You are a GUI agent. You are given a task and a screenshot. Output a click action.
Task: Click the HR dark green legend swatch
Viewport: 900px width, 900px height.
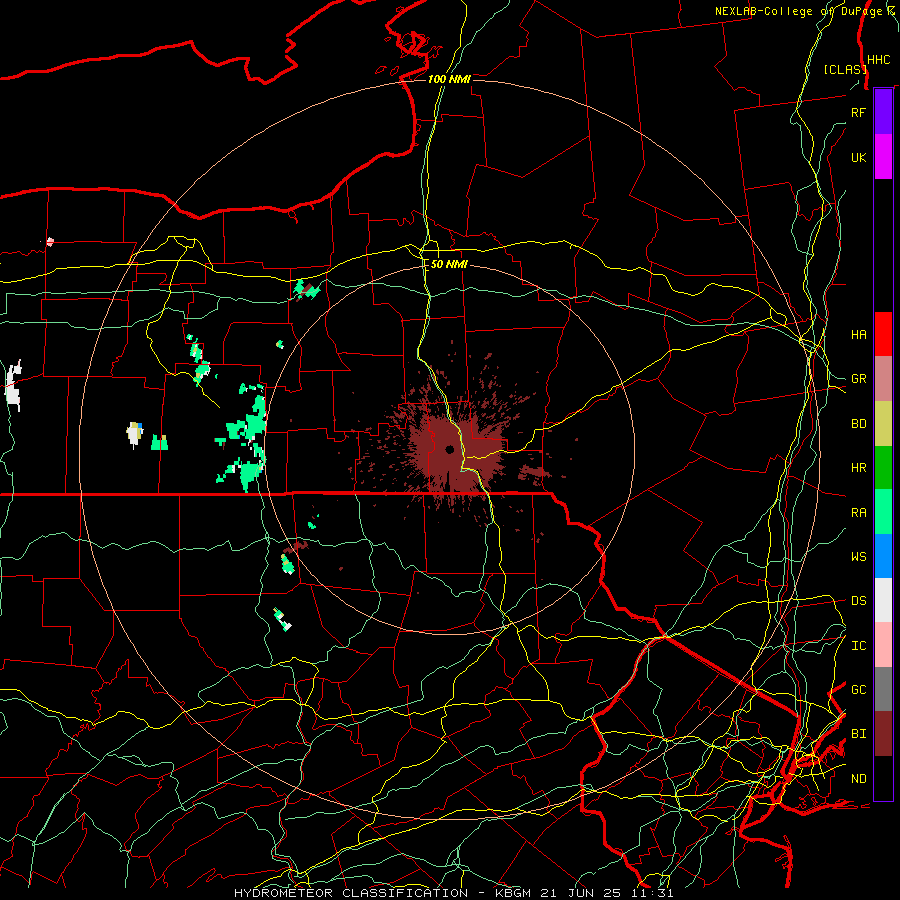click(883, 467)
